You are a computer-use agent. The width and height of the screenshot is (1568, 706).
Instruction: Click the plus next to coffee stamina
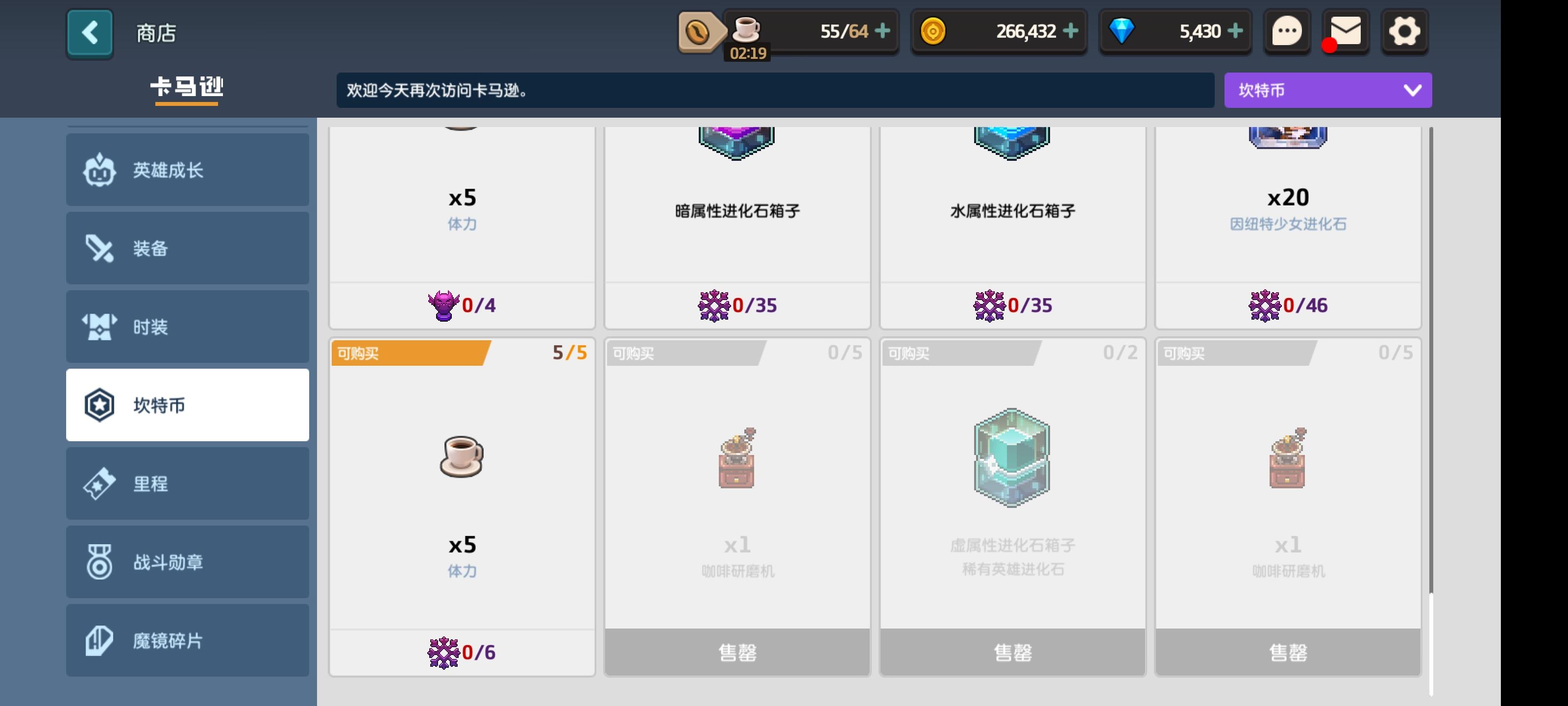click(882, 30)
